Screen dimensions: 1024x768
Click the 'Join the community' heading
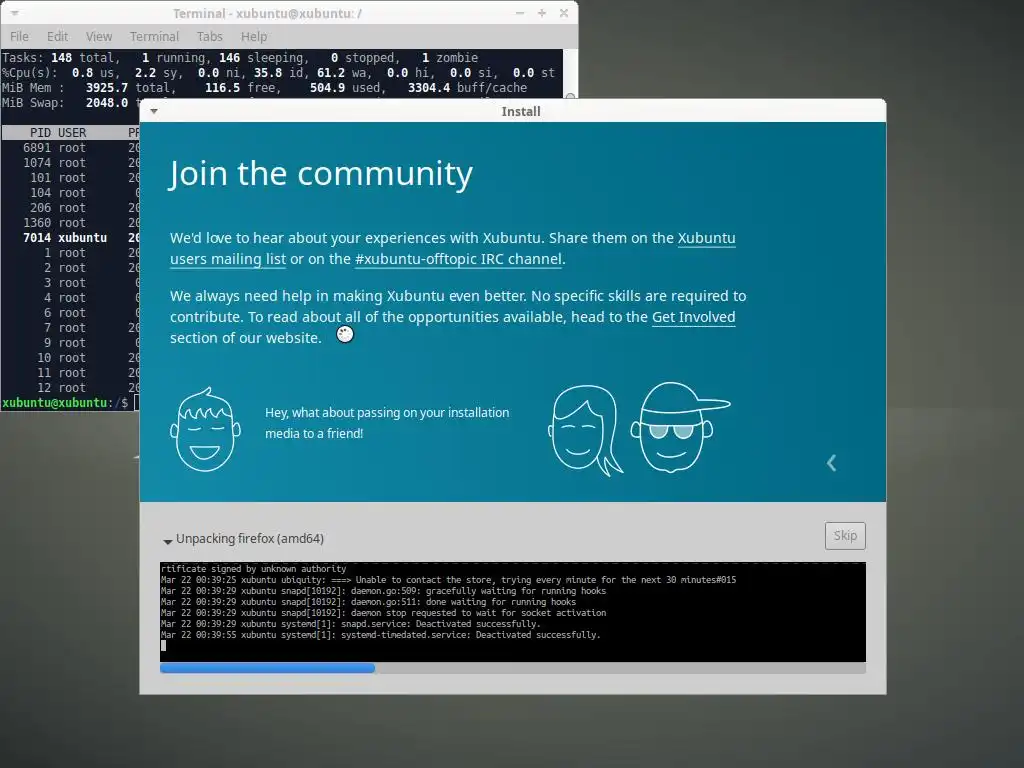click(x=321, y=174)
